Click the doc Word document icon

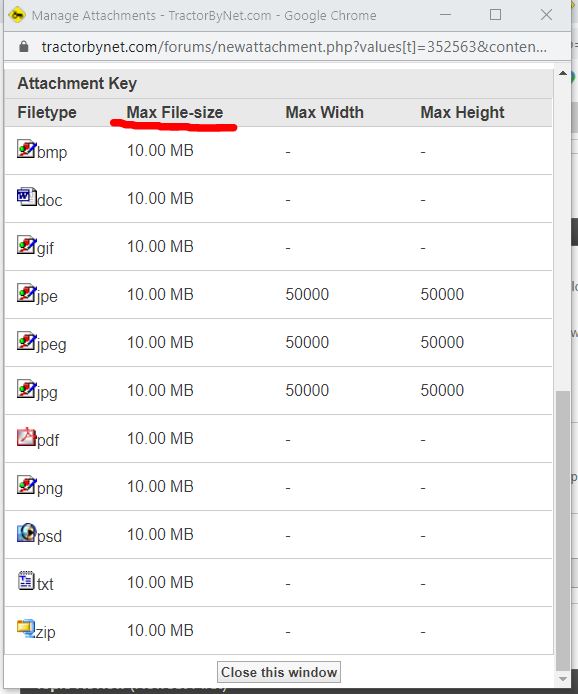pyautogui.click(x=26, y=197)
